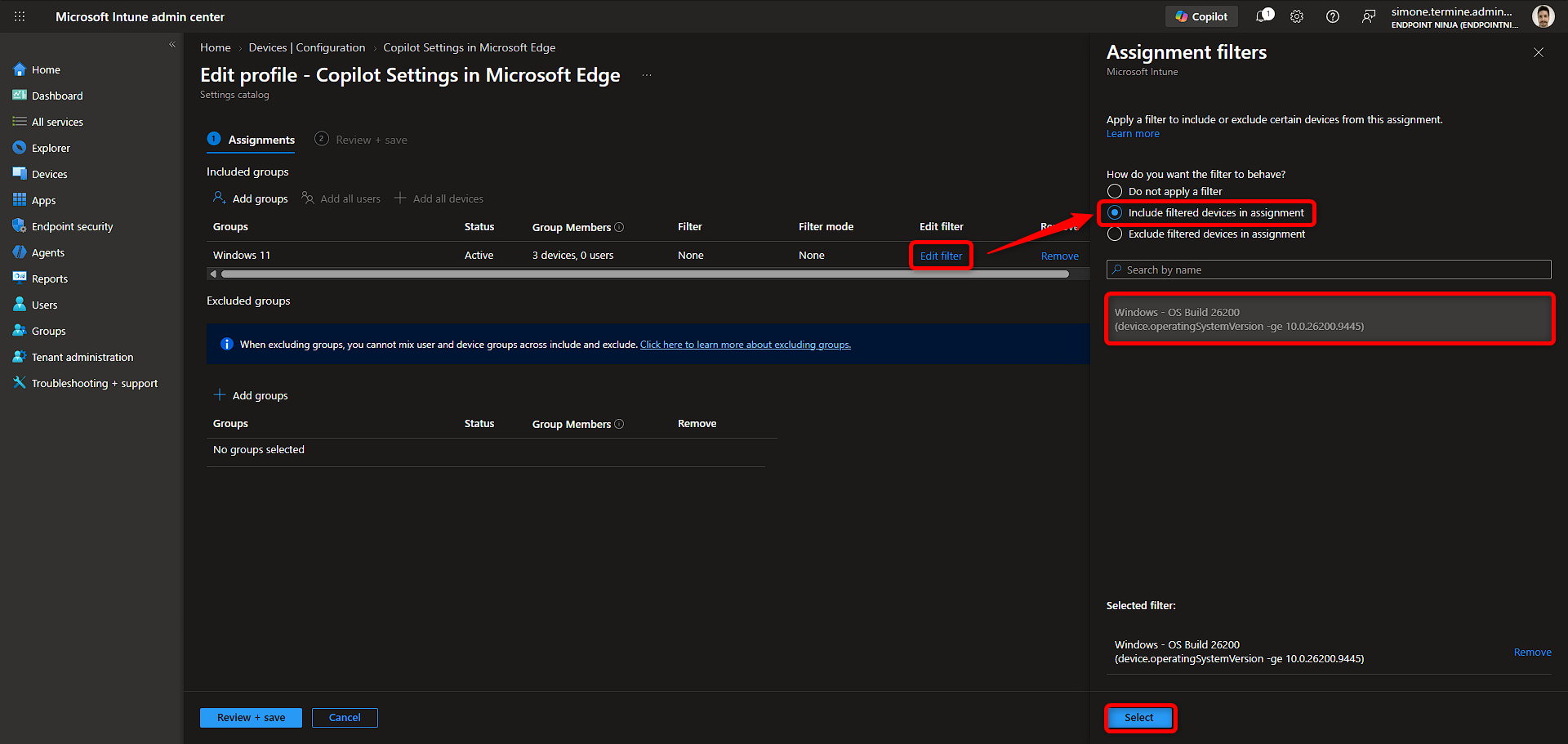The height and width of the screenshot is (744, 1568).
Task: Click the Select button
Action: tap(1139, 718)
